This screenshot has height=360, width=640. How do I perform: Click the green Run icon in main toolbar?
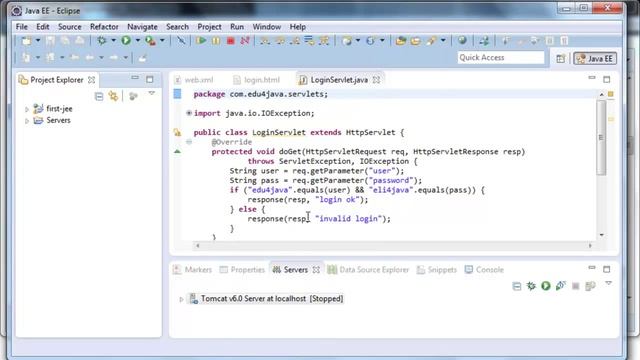point(126,40)
